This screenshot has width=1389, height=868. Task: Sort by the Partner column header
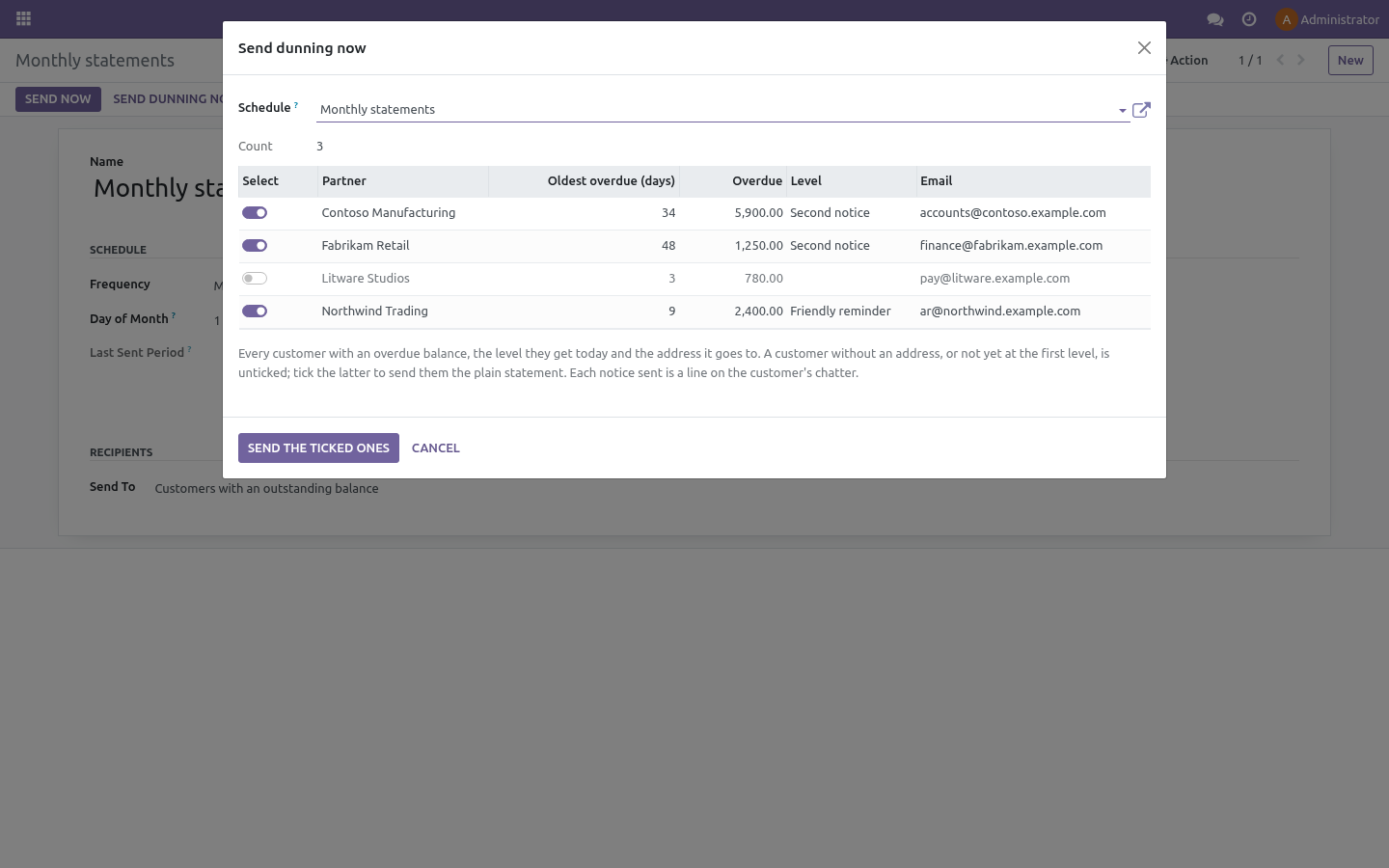click(x=403, y=181)
